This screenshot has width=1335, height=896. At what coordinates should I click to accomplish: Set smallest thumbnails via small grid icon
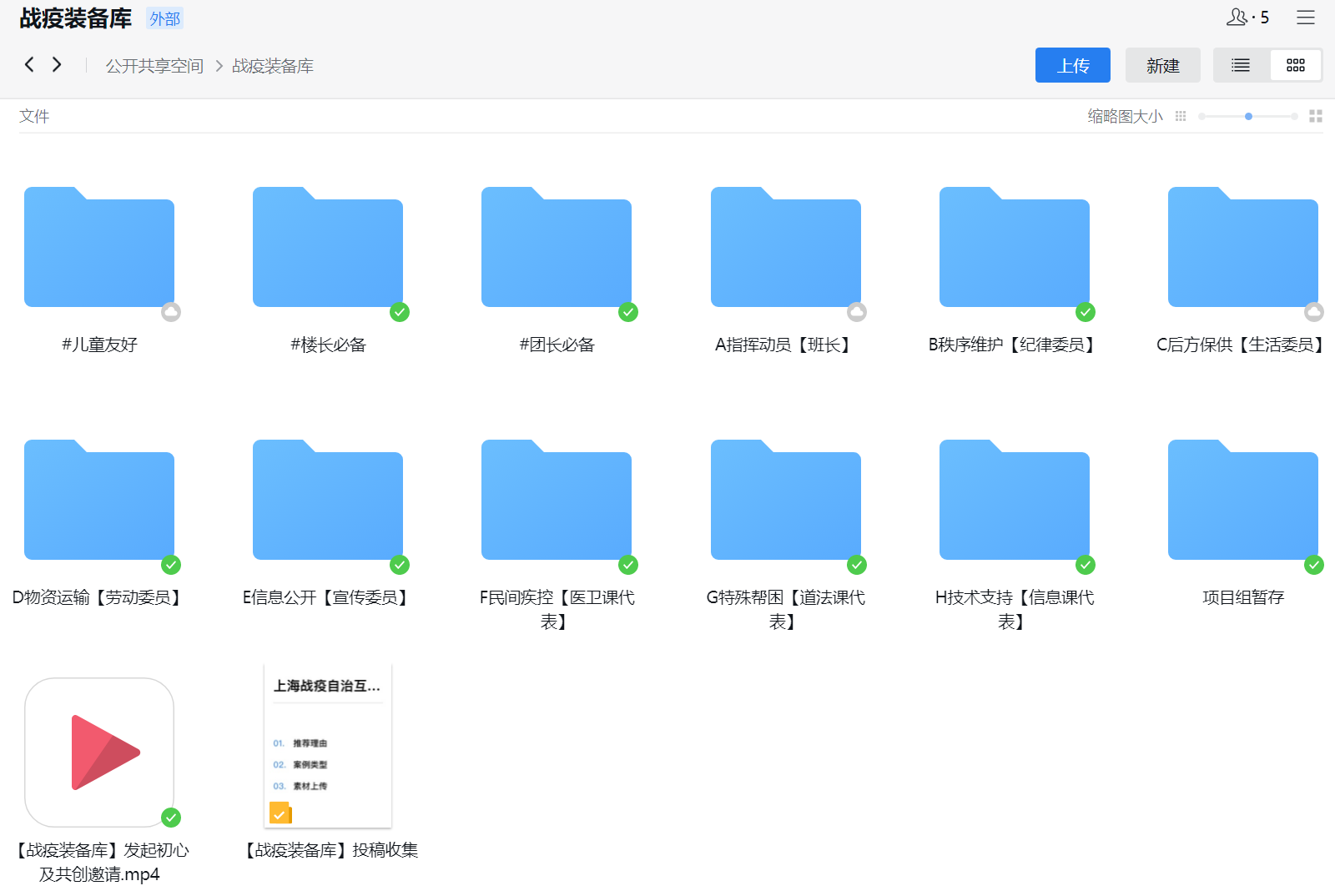coord(1181,117)
